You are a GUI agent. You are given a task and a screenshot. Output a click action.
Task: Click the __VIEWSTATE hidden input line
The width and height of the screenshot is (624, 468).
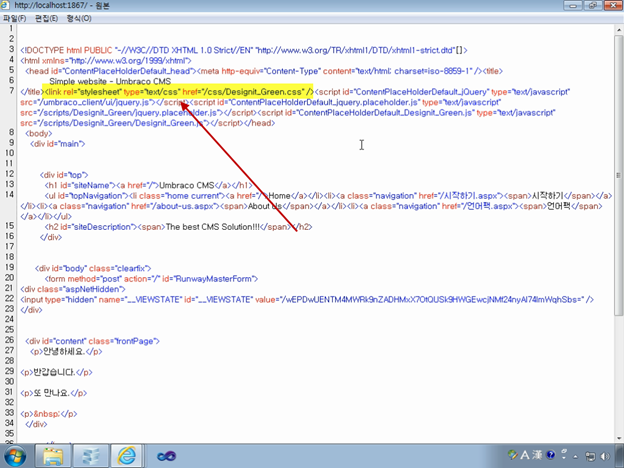307,299
